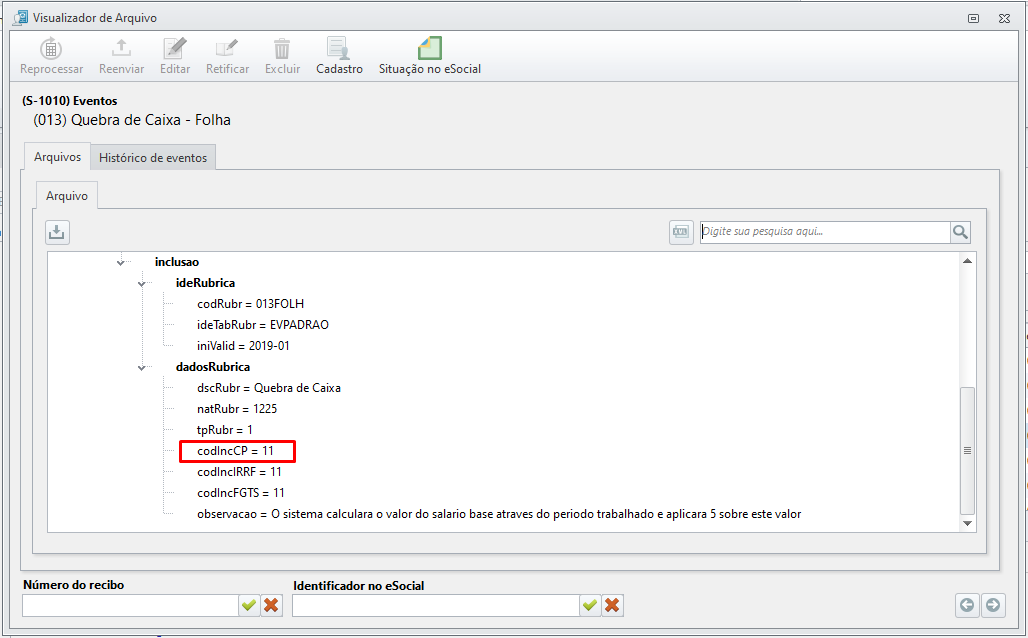Select row 'codIncIRRF = 11'

239,472
